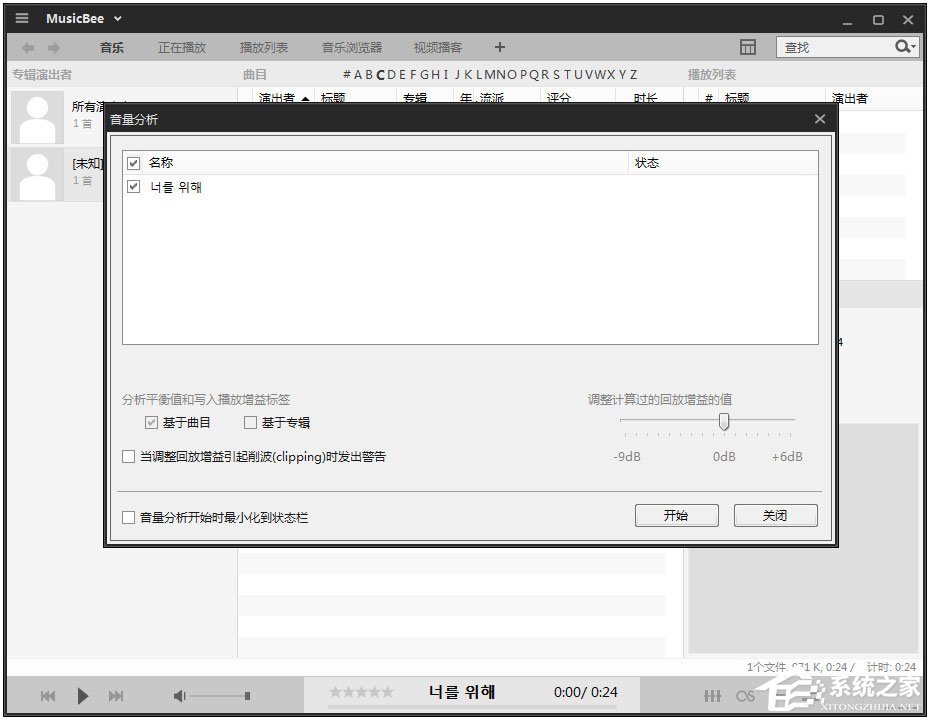Skip to the next track icon
This screenshot has width=930, height=720.
[116, 695]
